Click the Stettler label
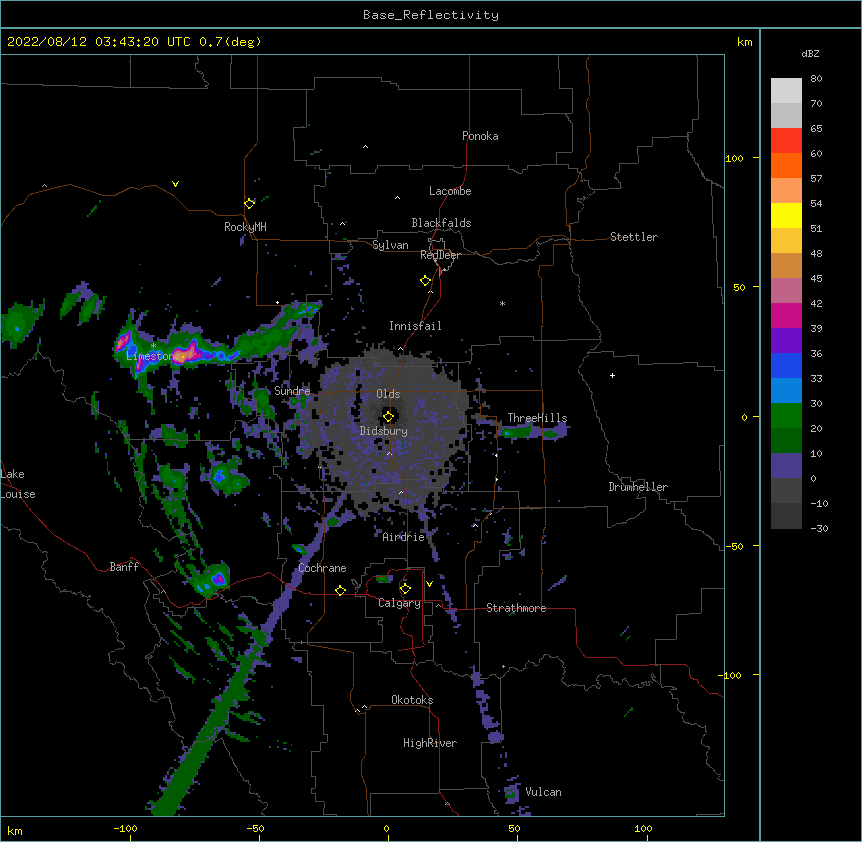862x842 pixels. [x=634, y=237]
